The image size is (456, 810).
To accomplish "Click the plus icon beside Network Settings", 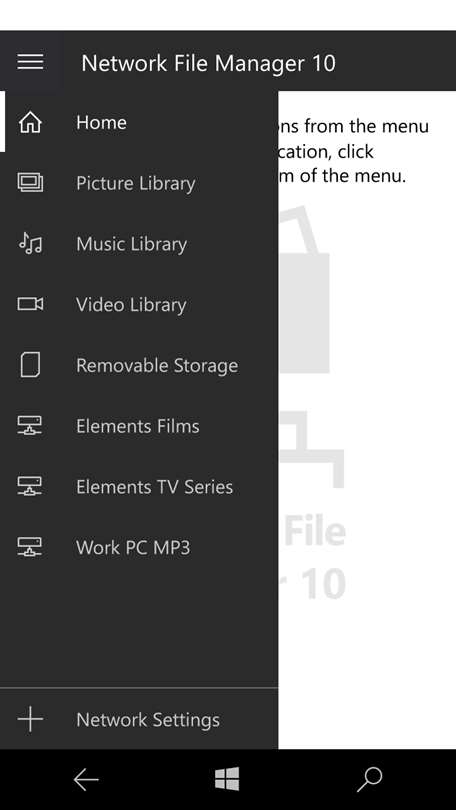I will tap(30, 720).
